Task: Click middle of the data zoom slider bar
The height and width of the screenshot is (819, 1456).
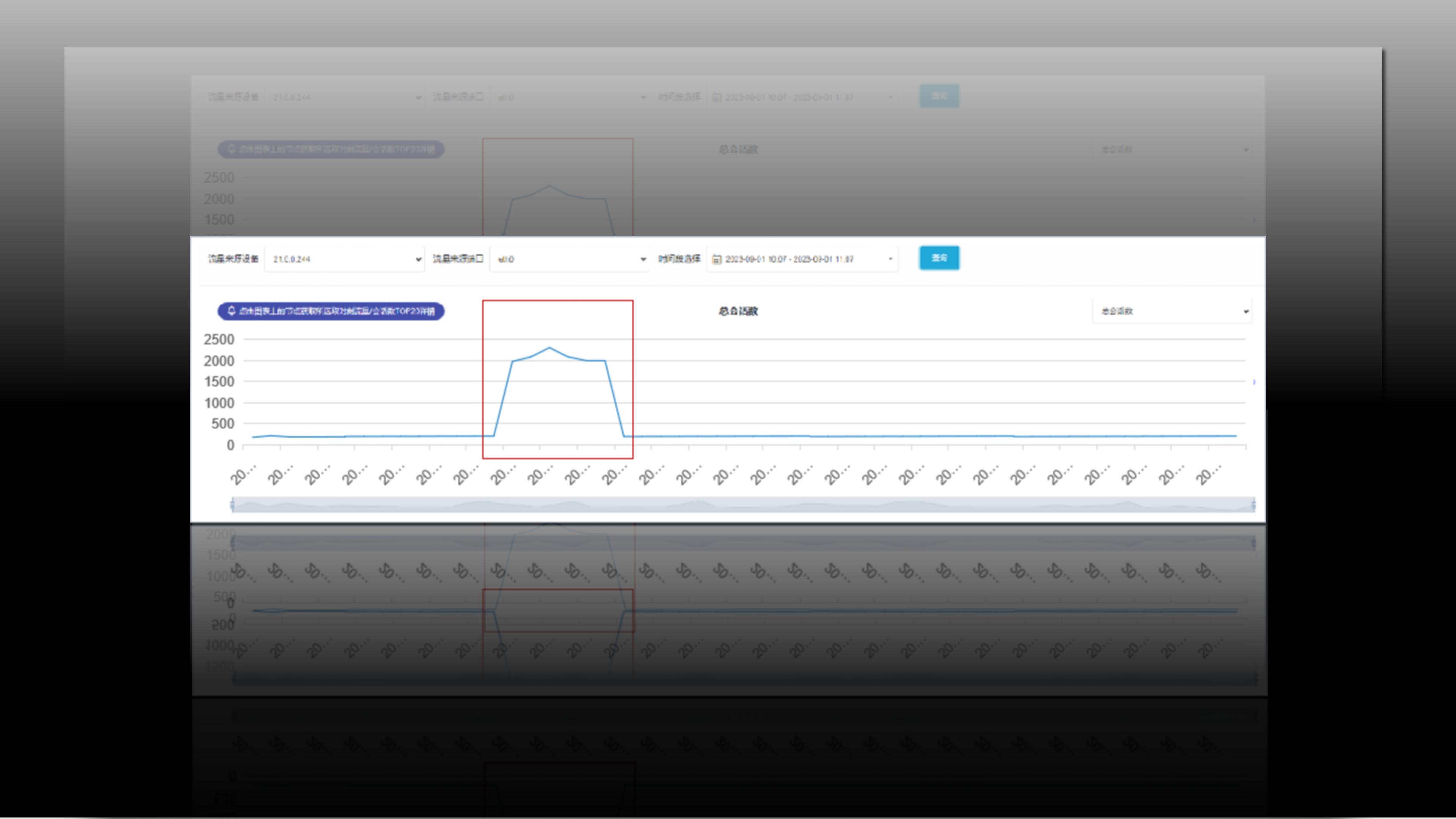Action: [x=743, y=504]
